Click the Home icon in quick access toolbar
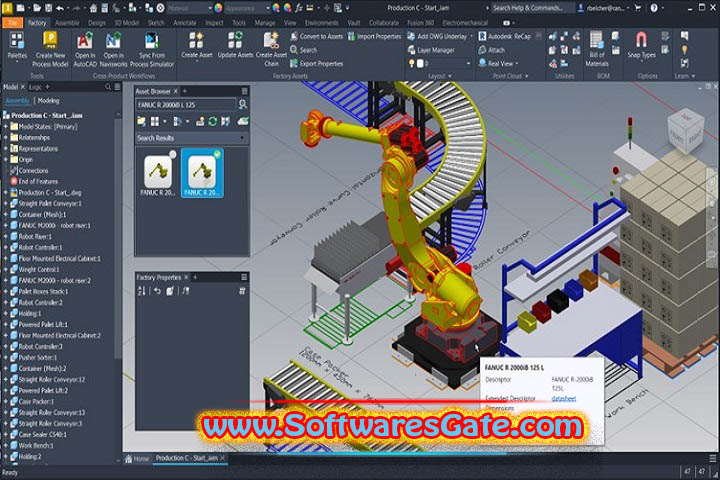720x480 pixels. tap(93, 8)
